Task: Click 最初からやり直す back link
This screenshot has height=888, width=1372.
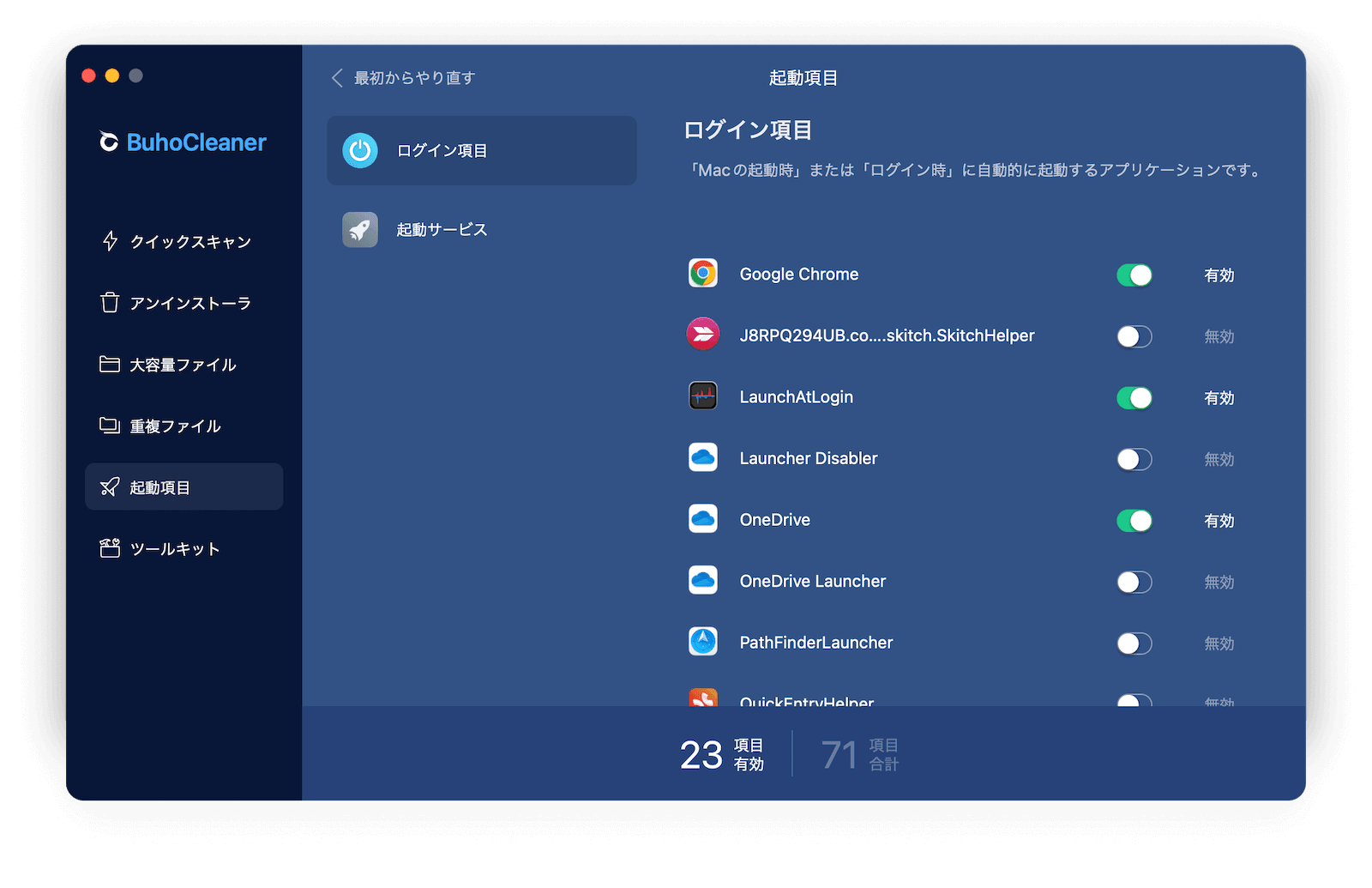Action: pos(415,78)
